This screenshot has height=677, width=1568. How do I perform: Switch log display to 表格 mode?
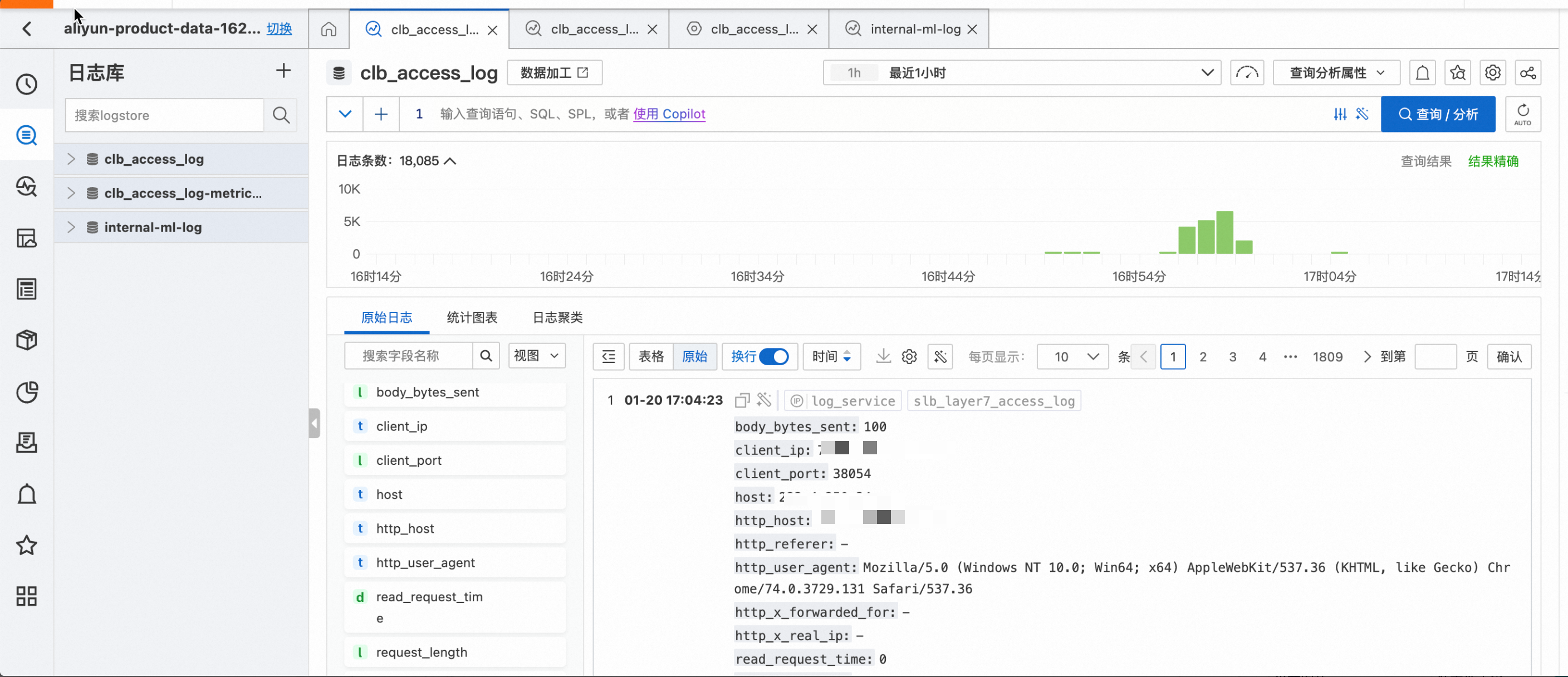point(651,356)
